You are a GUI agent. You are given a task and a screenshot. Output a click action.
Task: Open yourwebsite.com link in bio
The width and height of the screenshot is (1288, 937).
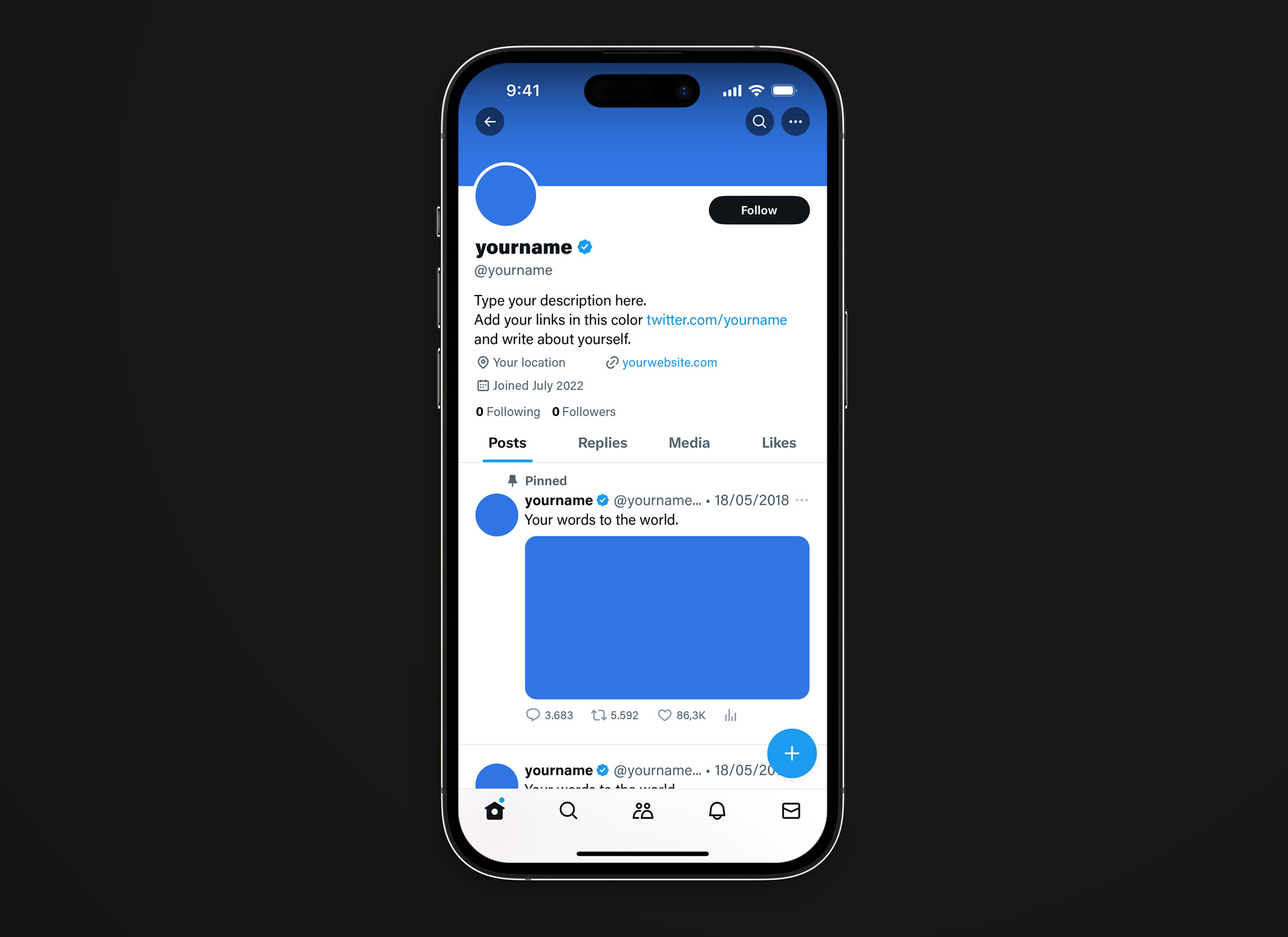[x=668, y=362]
